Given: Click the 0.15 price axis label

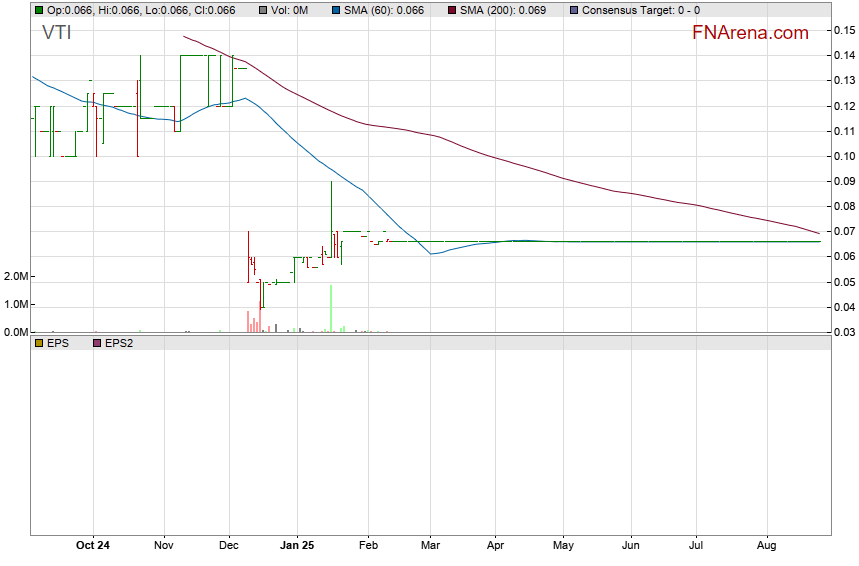Looking at the screenshot, I should [843, 30].
